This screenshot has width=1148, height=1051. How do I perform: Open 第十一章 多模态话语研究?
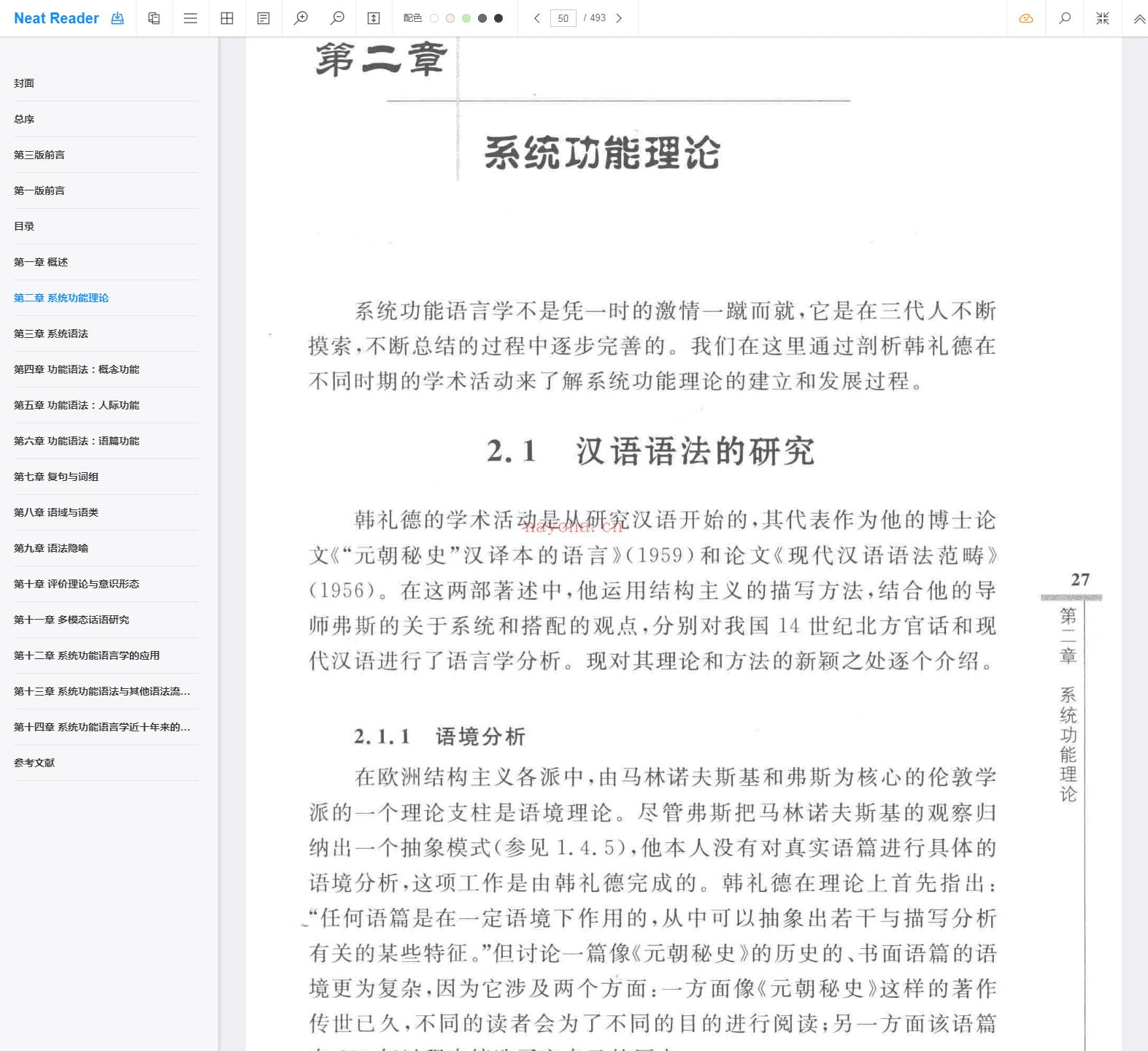(x=106, y=620)
